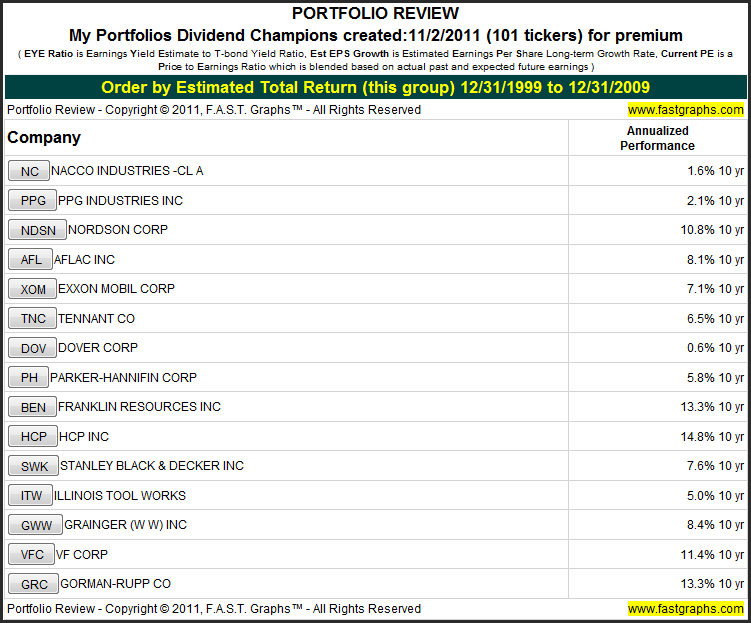Select EXXON MOBIL CORP company name
Image resolution: width=751 pixels, height=623 pixels.
coord(116,289)
